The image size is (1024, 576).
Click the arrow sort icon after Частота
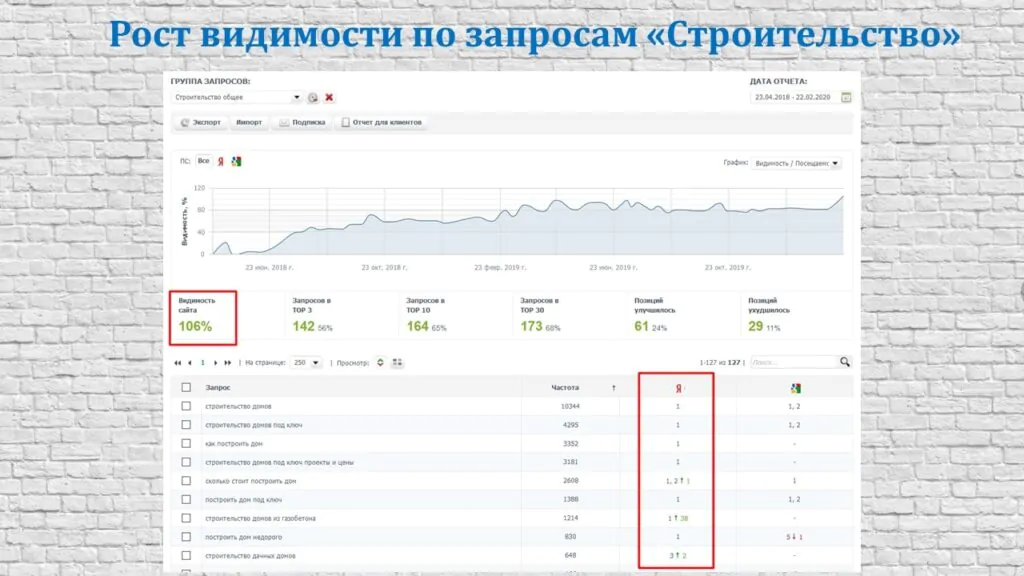[613, 388]
